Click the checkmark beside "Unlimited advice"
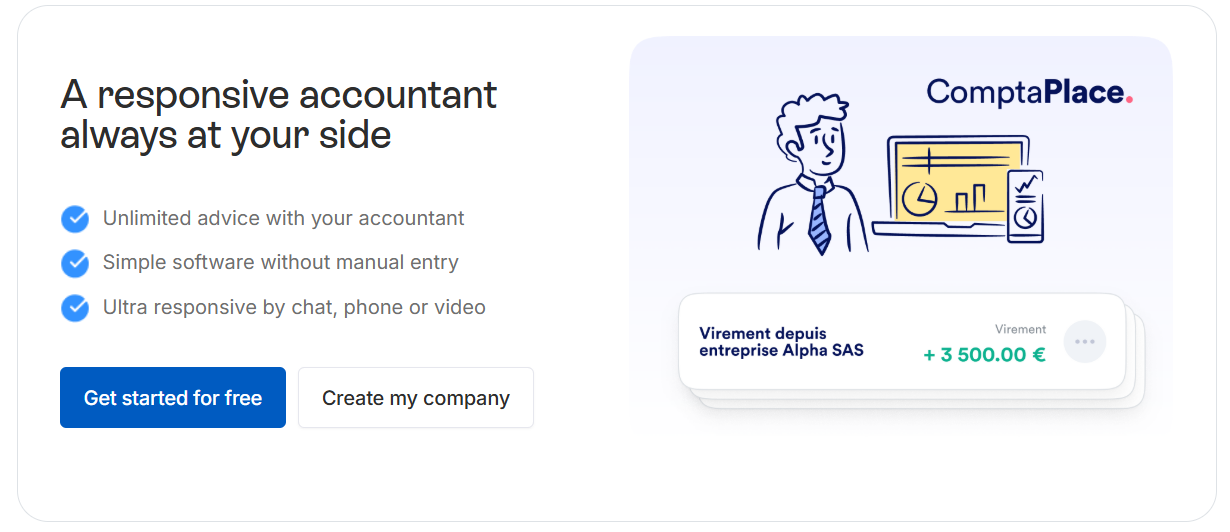Image resolution: width=1230 pixels, height=532 pixels. pyautogui.click(x=75, y=219)
